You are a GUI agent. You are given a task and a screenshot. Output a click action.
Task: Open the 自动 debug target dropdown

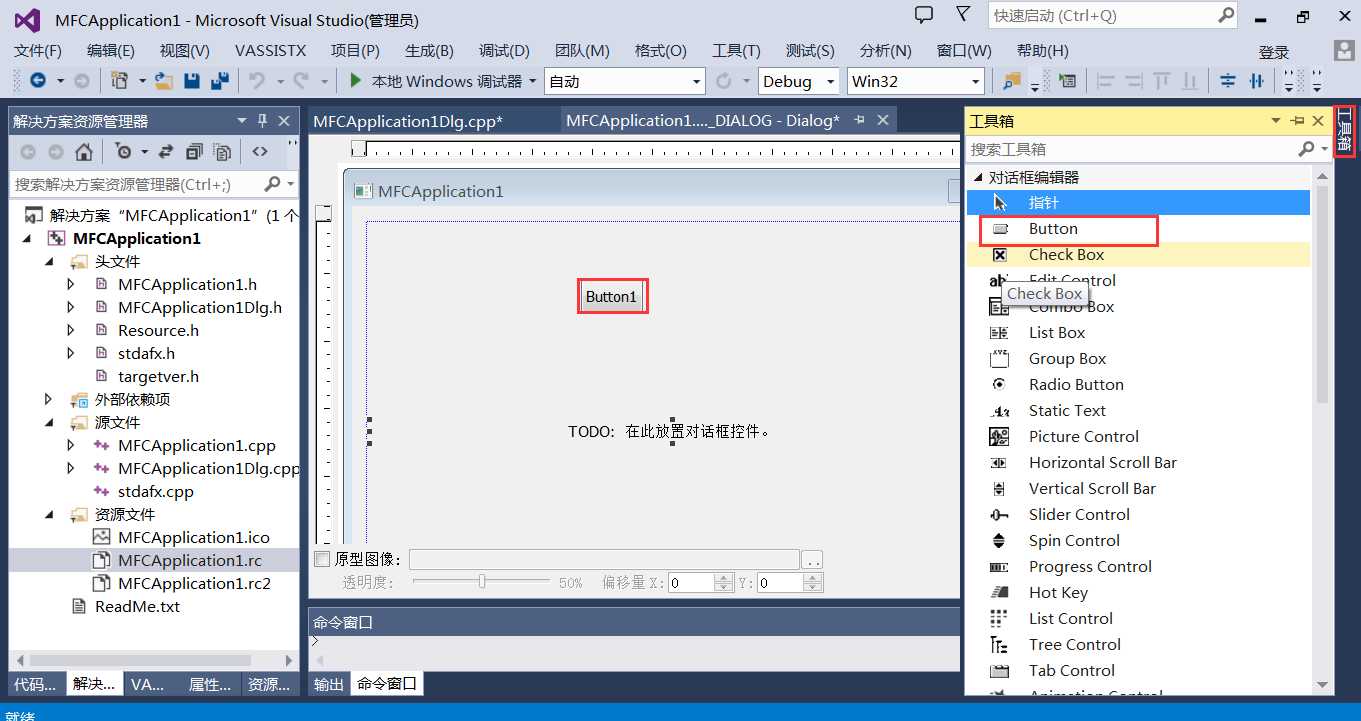point(697,81)
